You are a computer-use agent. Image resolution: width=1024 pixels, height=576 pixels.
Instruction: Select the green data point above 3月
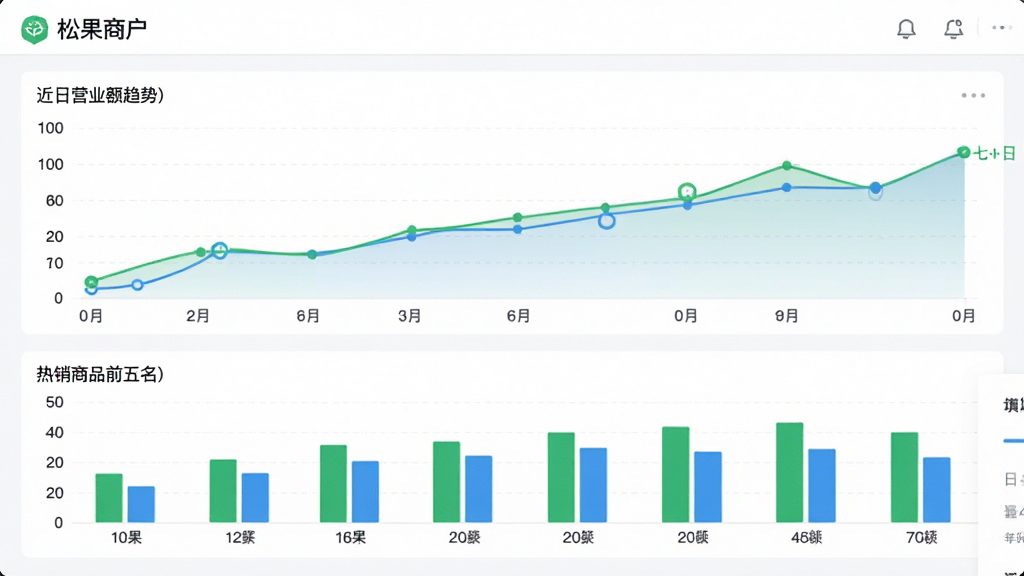coord(412,230)
